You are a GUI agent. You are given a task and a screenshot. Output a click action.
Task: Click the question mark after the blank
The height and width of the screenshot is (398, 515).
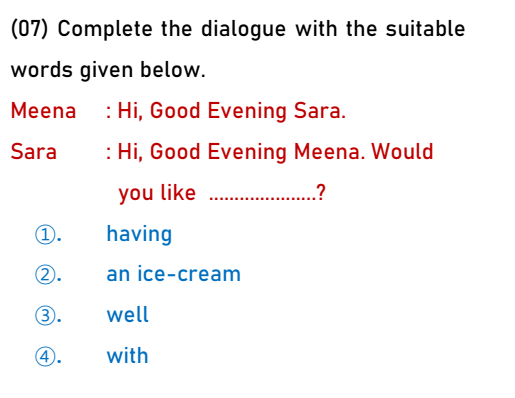pos(321,193)
